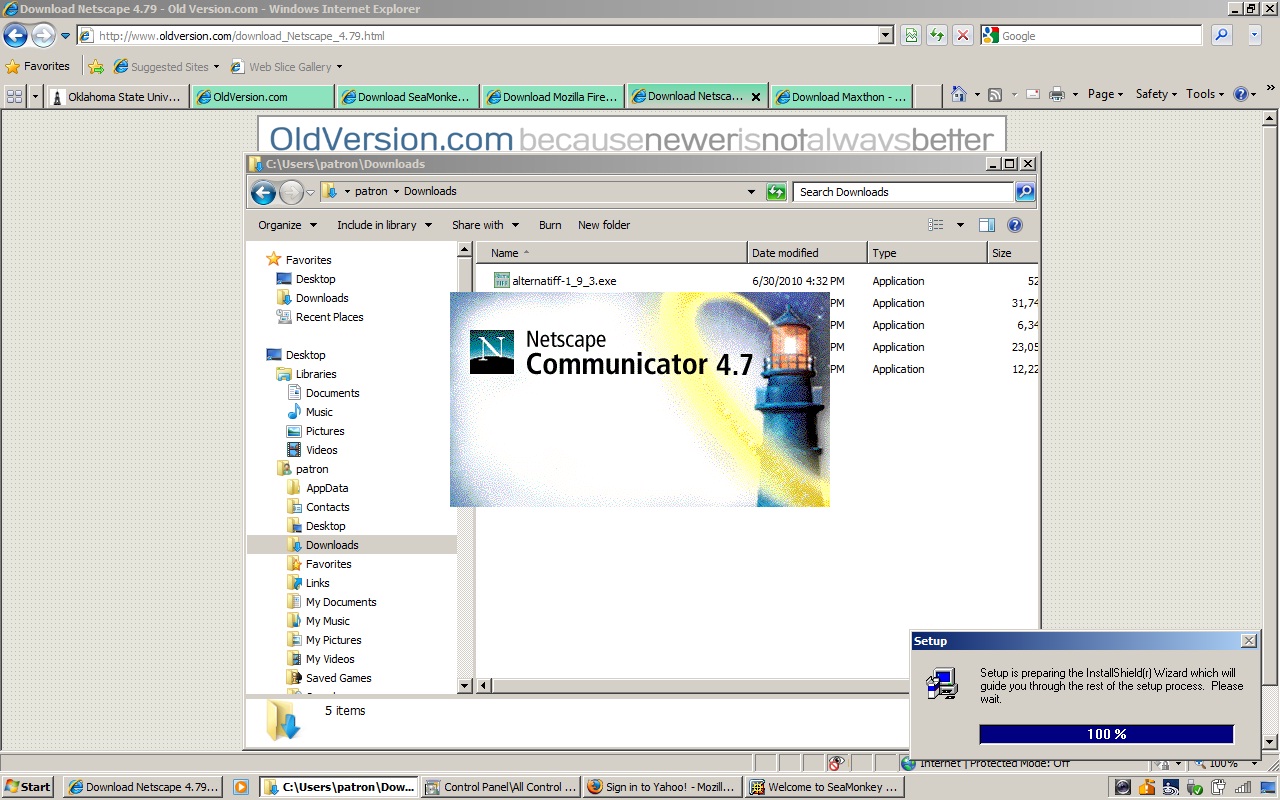Open search provider dropdown arrow

pos(1255,36)
